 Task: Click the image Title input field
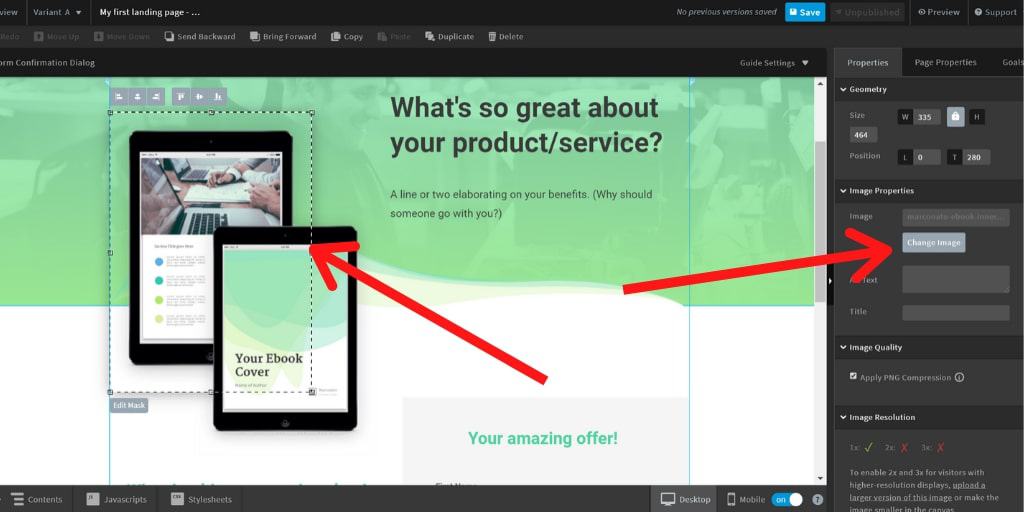pyautogui.click(x=955, y=312)
